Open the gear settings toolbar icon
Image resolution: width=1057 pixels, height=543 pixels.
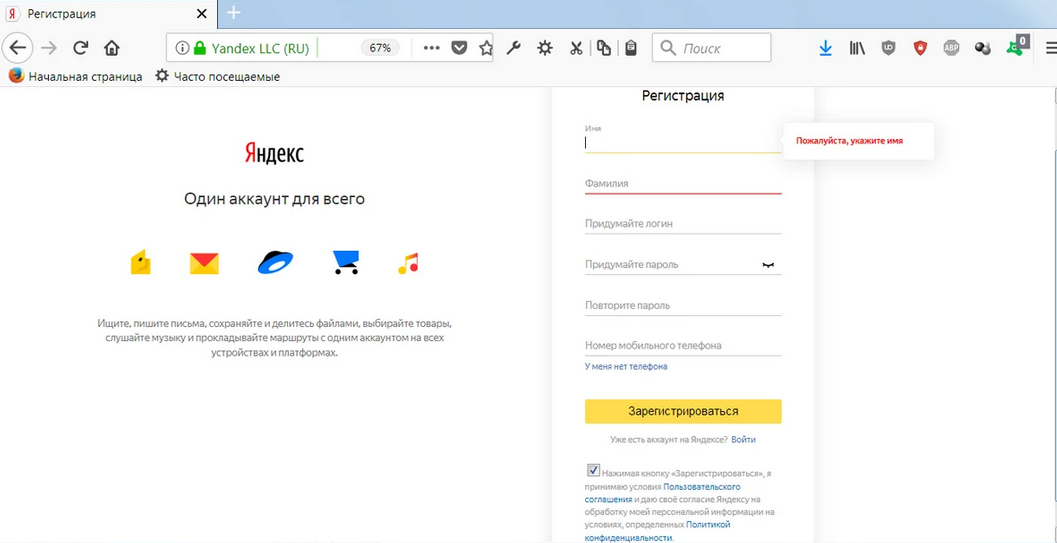(x=545, y=48)
